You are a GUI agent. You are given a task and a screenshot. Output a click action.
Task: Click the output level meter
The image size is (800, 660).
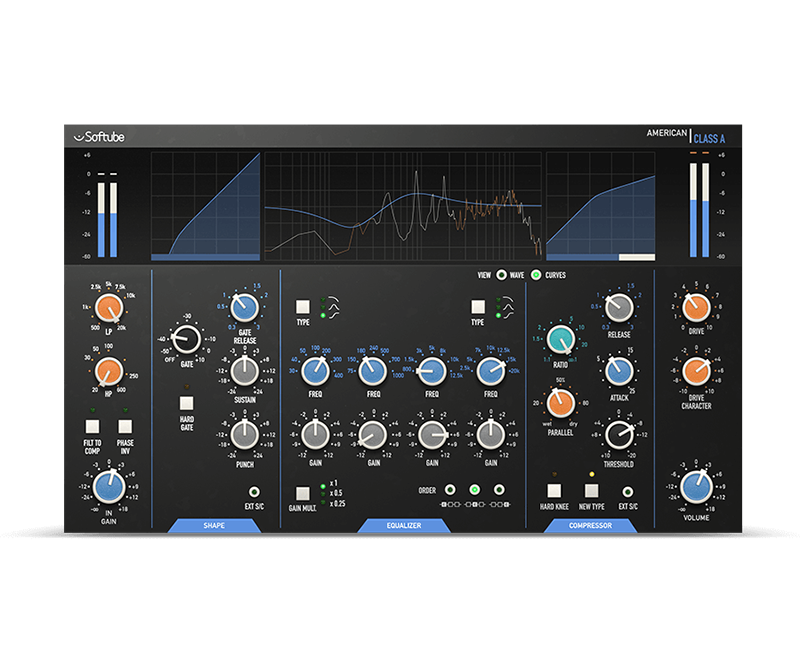tap(699, 206)
